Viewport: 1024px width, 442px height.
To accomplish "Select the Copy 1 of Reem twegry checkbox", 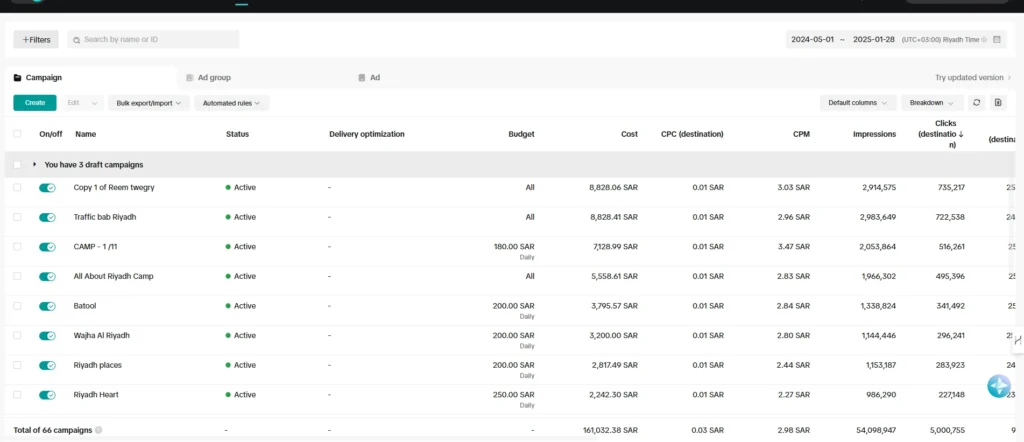I will (17, 187).
